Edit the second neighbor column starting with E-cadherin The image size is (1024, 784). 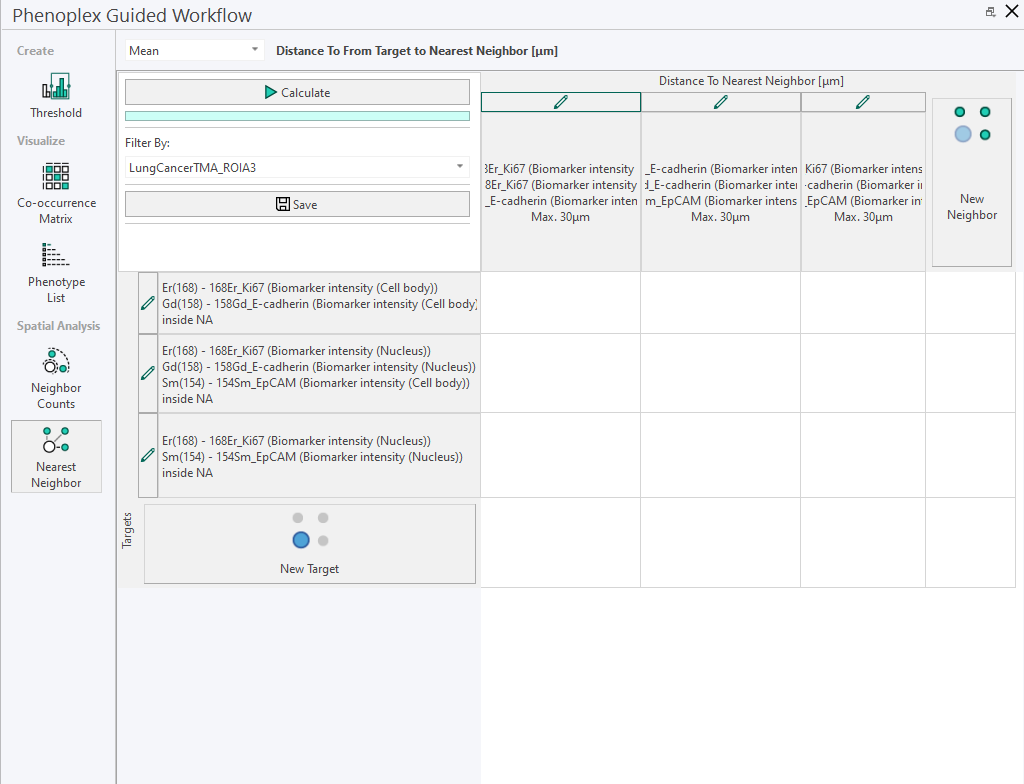pyautogui.click(x=721, y=102)
